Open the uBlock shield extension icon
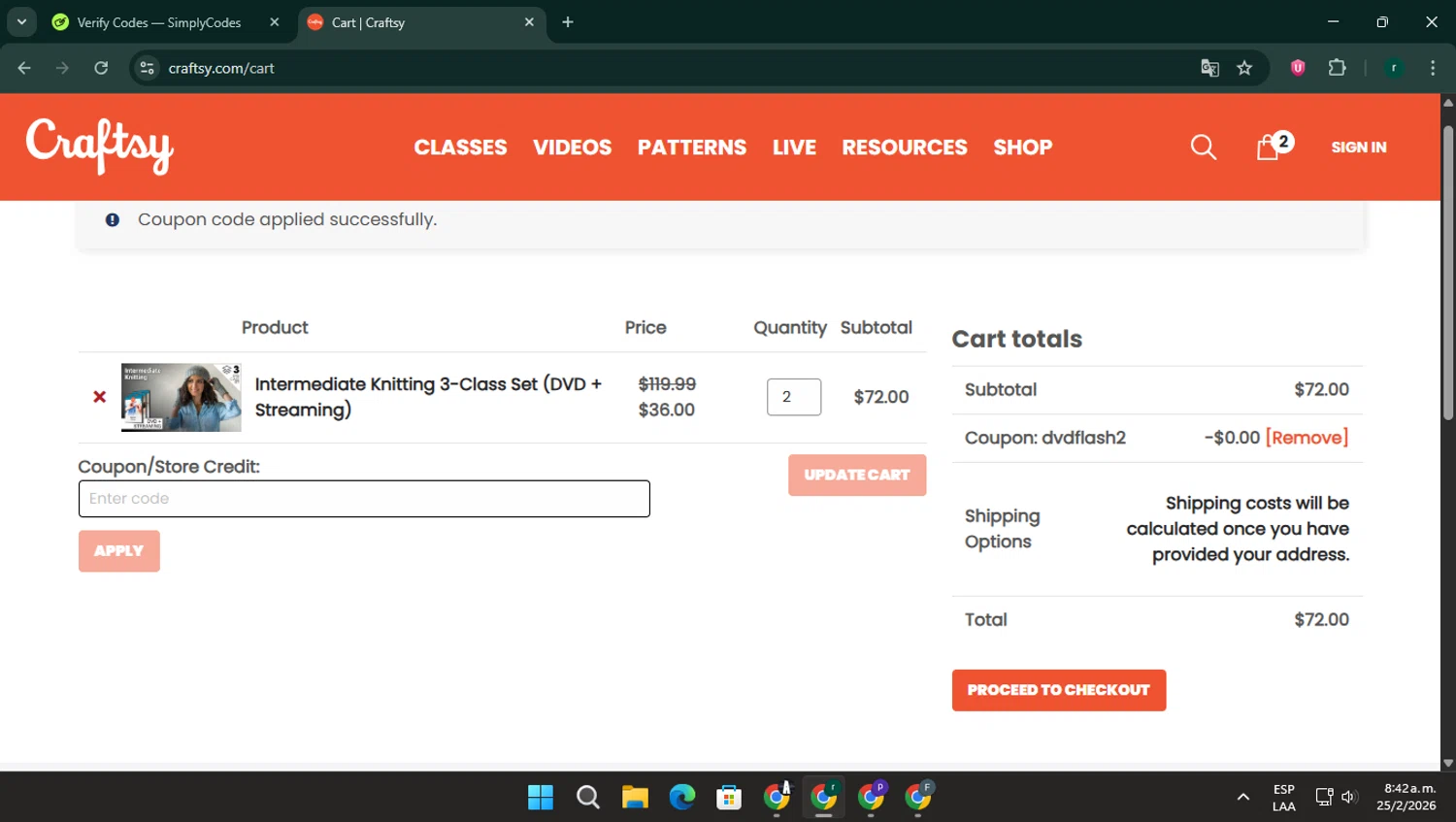 1298,68
